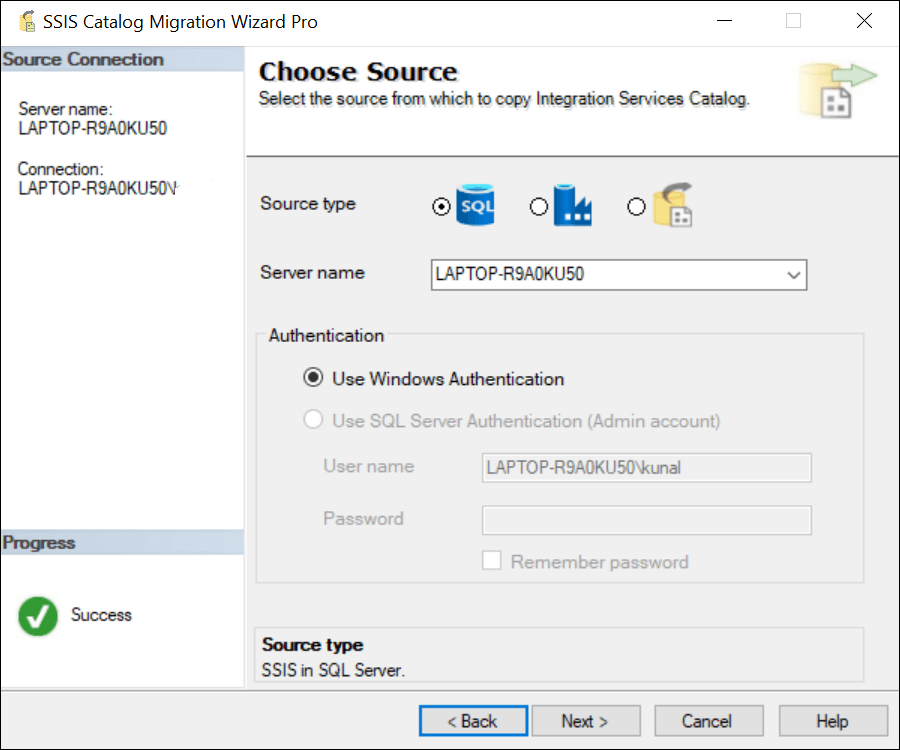Click the SSIS file source type icon
This screenshot has height=750, width=900.
tap(673, 206)
